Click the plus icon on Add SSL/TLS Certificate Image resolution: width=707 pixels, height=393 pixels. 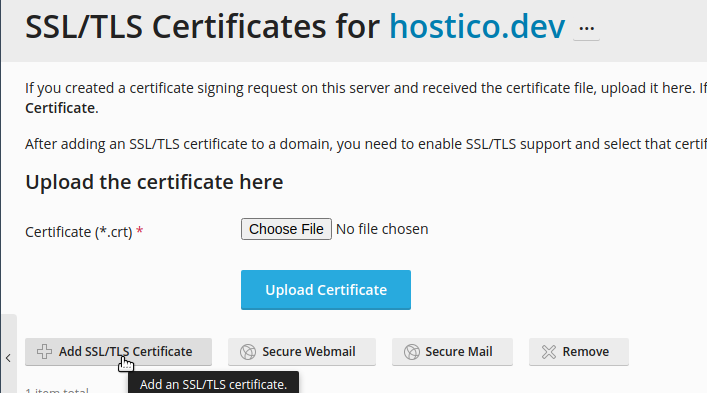pyautogui.click(x=44, y=352)
